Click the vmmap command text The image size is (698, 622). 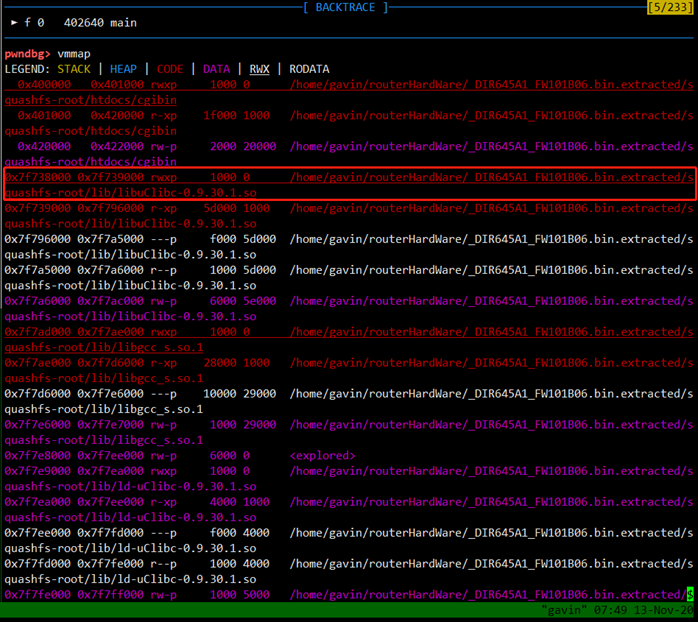74,54
